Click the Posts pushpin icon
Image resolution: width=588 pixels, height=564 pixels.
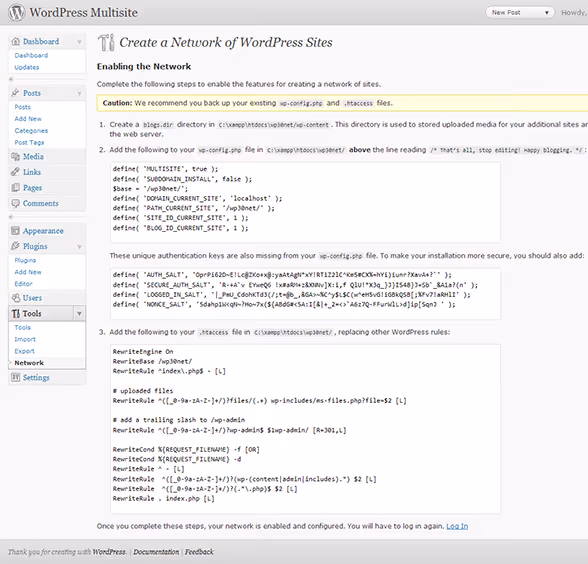(x=15, y=93)
